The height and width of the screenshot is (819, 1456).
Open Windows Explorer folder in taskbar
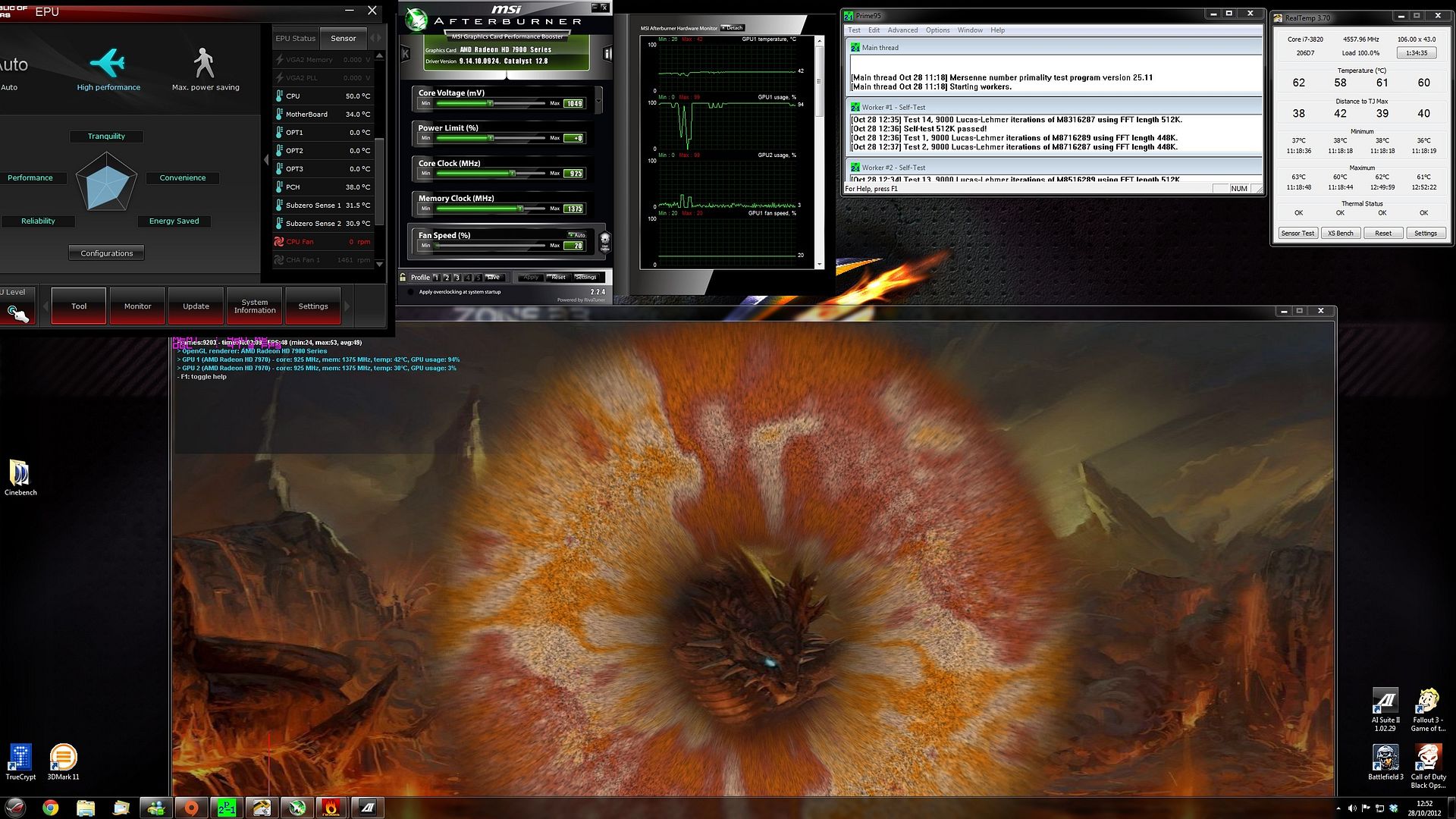click(86, 808)
